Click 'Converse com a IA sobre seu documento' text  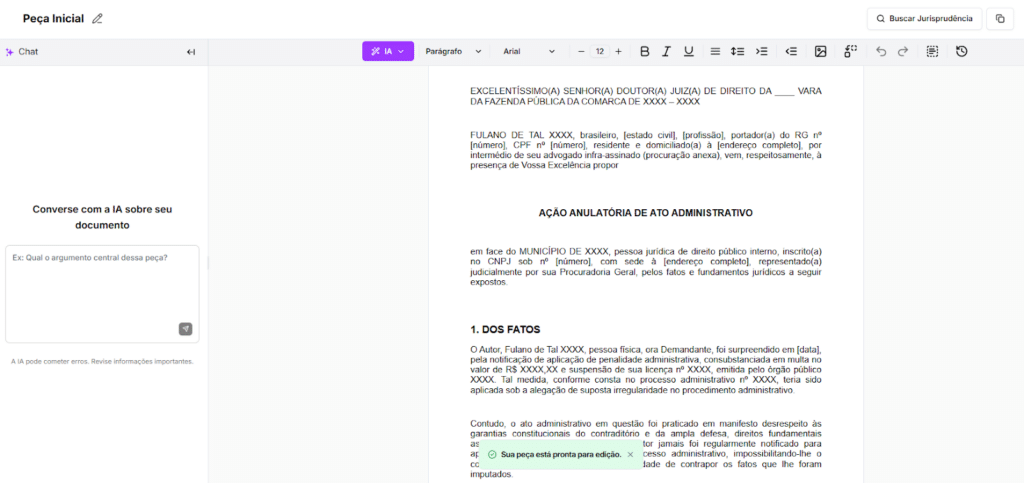(x=102, y=217)
